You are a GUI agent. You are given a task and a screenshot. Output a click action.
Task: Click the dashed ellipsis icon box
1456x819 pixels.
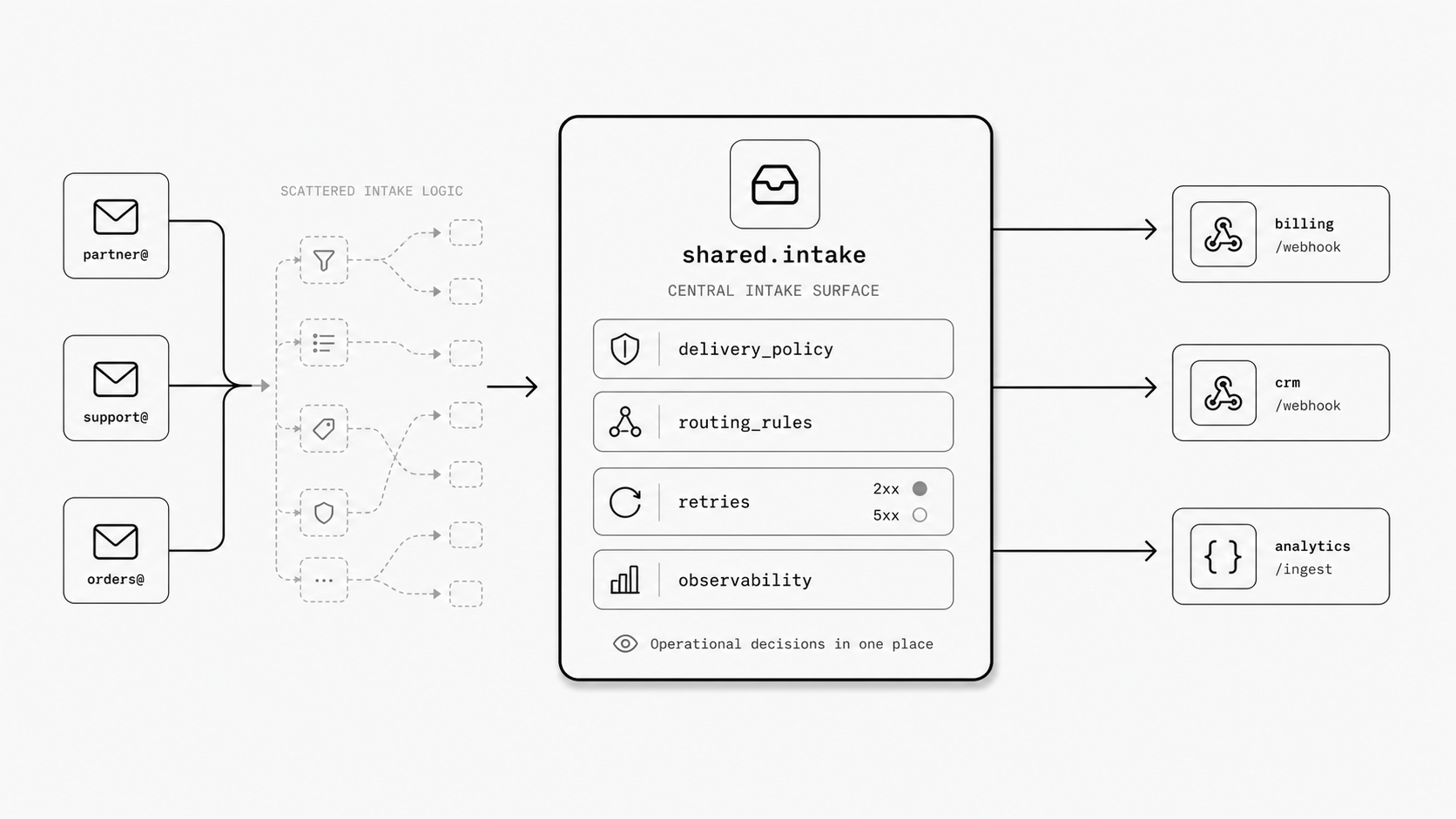tap(324, 580)
